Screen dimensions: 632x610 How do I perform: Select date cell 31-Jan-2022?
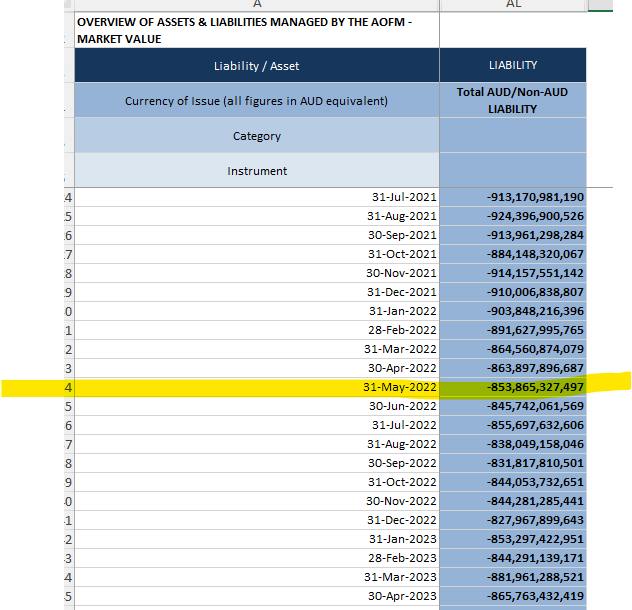click(x=257, y=311)
